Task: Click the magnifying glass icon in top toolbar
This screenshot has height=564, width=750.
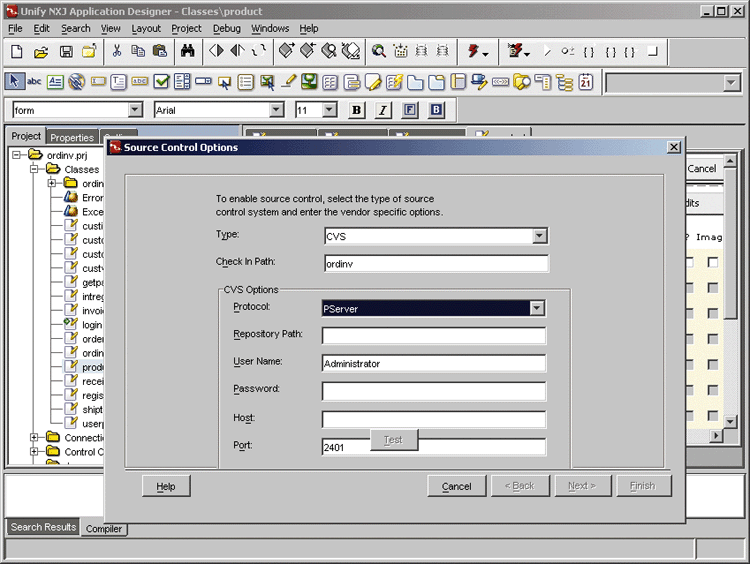Action: pos(379,51)
